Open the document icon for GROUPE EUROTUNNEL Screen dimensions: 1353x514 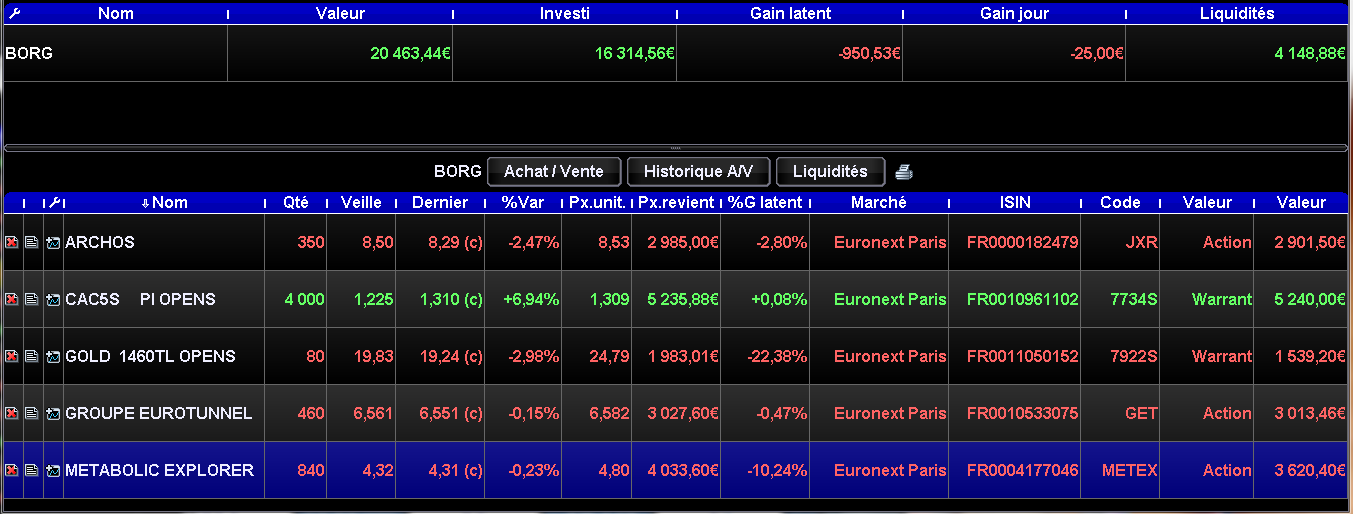point(32,414)
